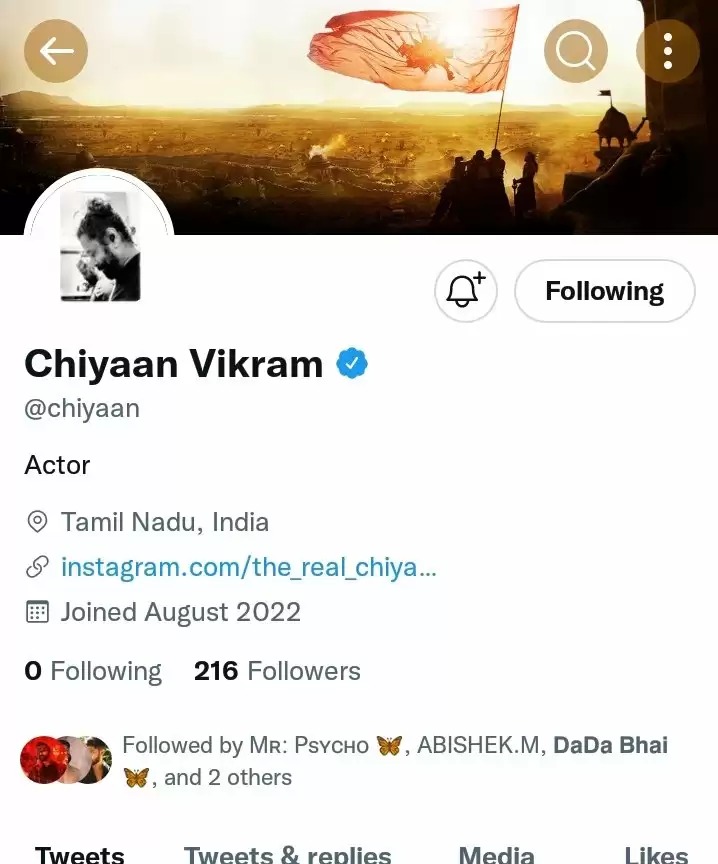Open the three-dot overflow menu
The image size is (718, 864).
[668, 51]
